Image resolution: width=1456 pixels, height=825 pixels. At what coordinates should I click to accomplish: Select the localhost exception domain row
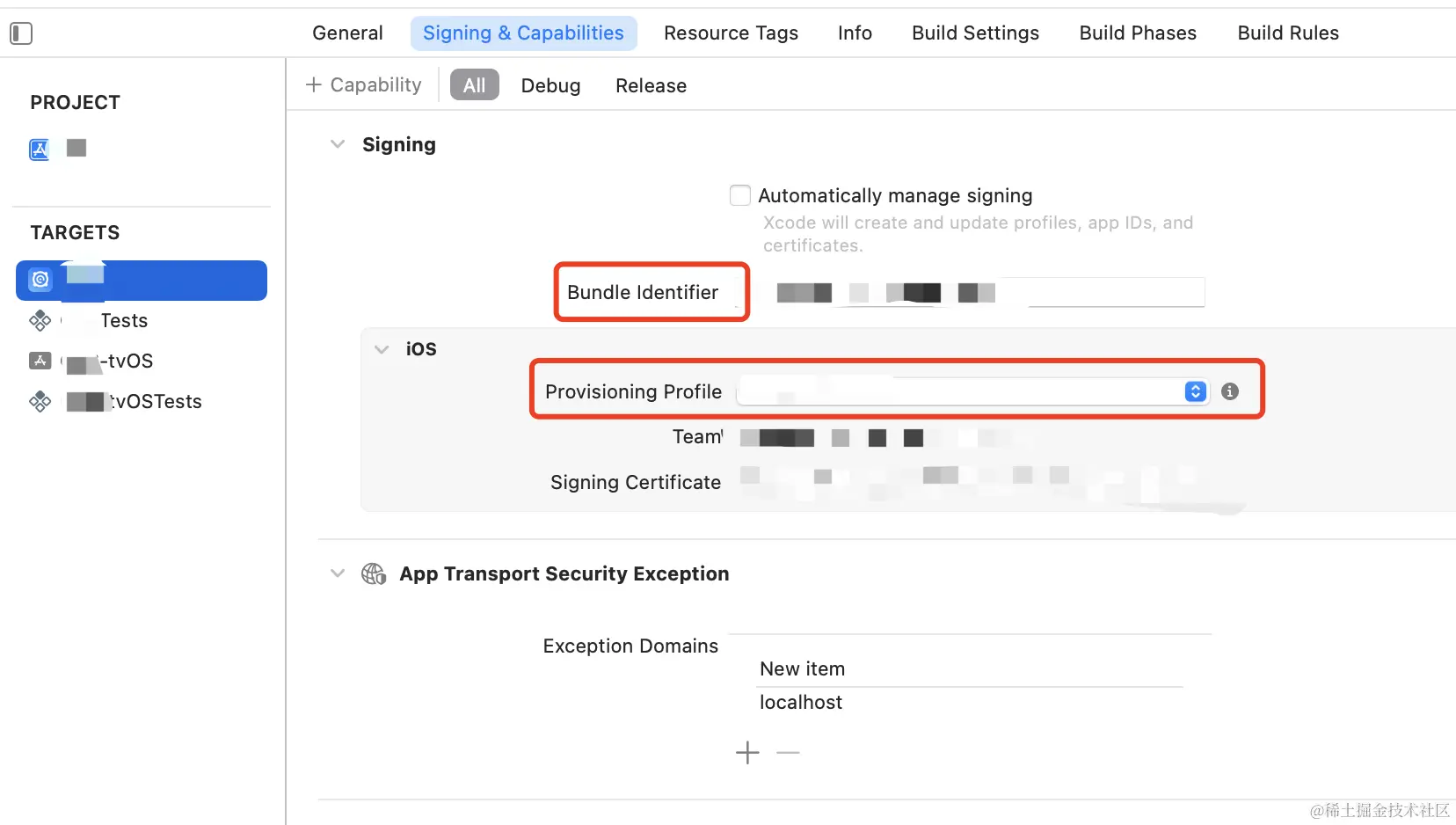pos(801,703)
